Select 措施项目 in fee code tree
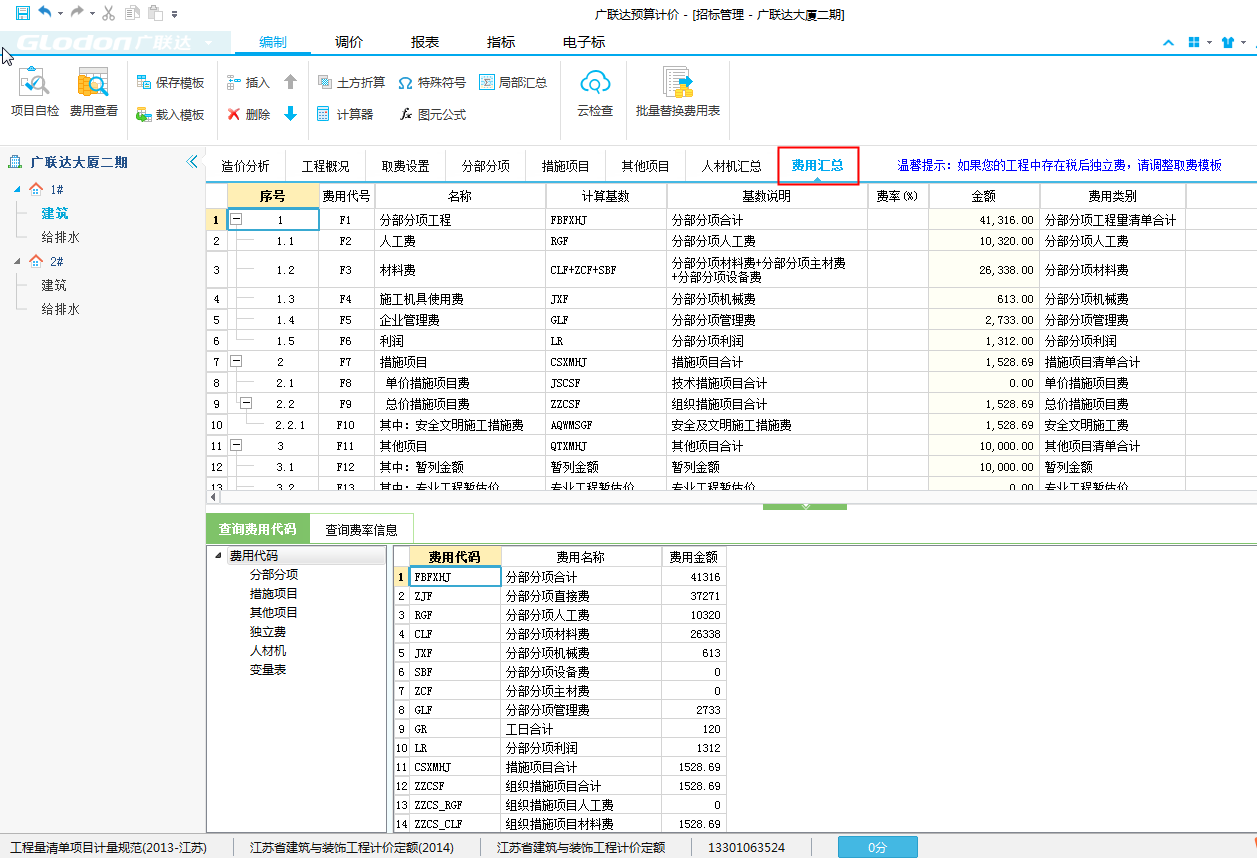 [273, 594]
